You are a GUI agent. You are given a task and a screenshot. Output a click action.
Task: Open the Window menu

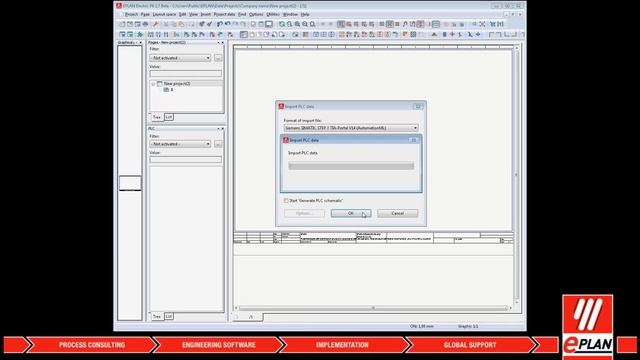[290, 14]
